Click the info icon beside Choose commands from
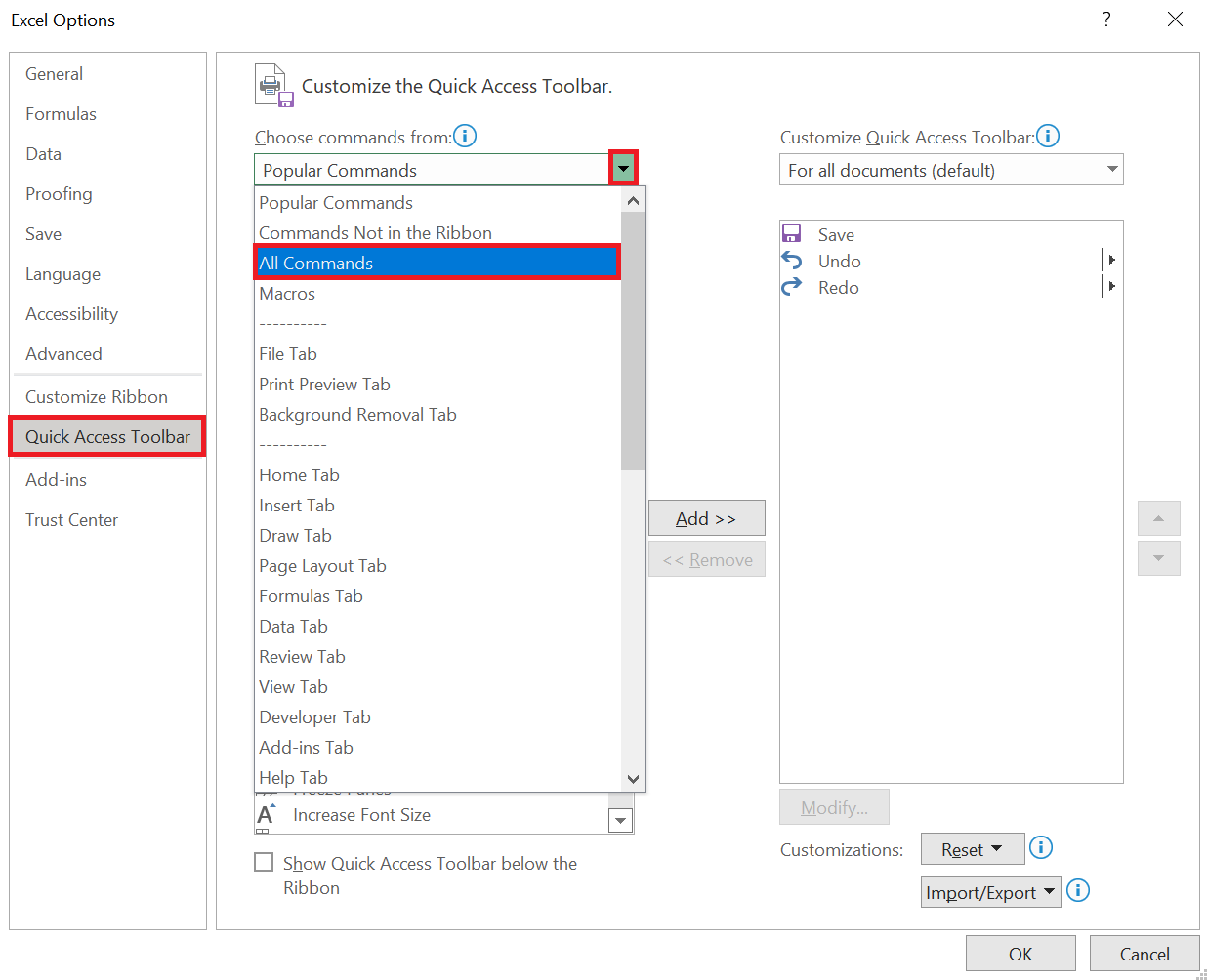This screenshot has width=1207, height=980. (x=465, y=136)
